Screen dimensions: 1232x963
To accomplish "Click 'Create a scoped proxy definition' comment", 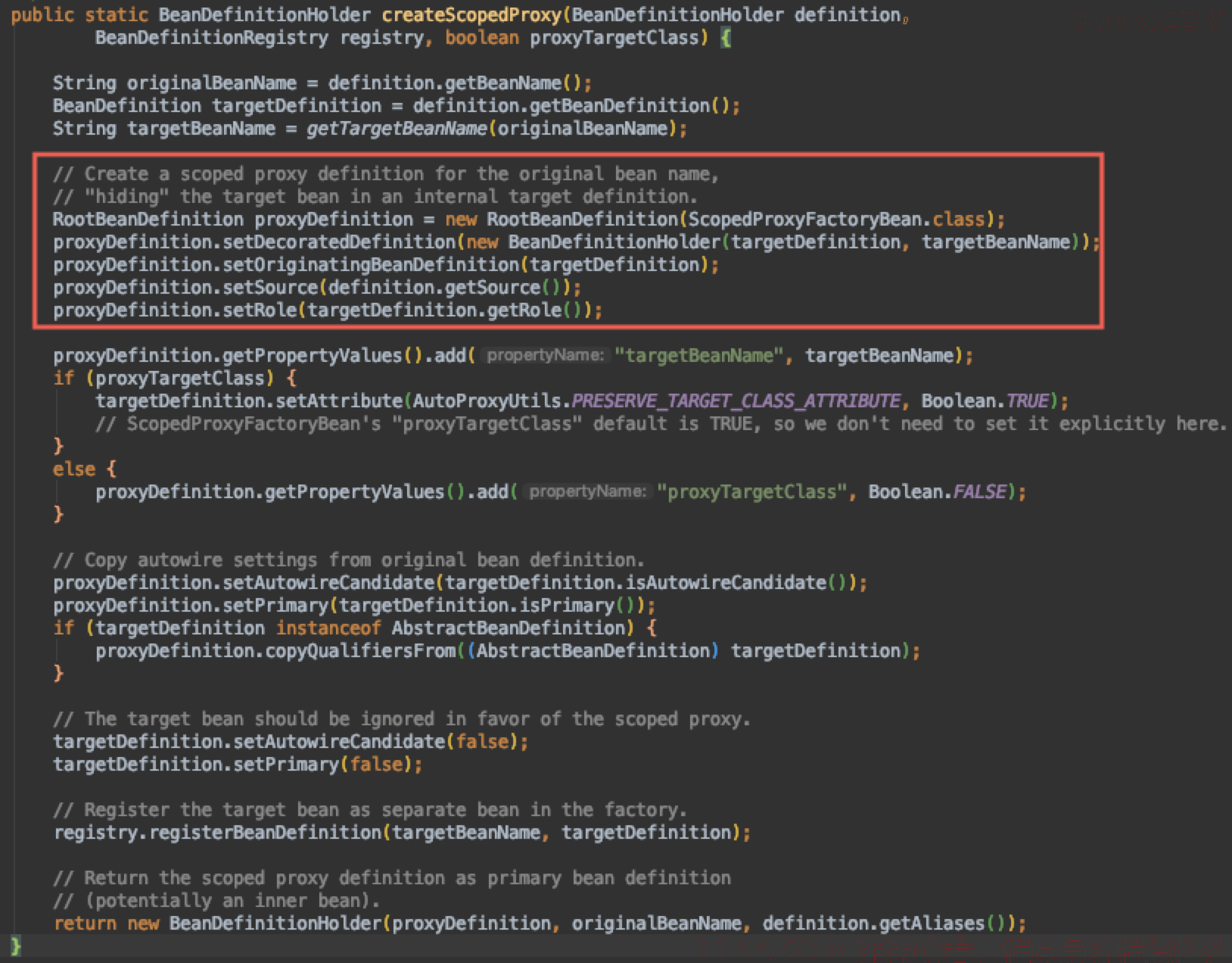I will [x=386, y=174].
